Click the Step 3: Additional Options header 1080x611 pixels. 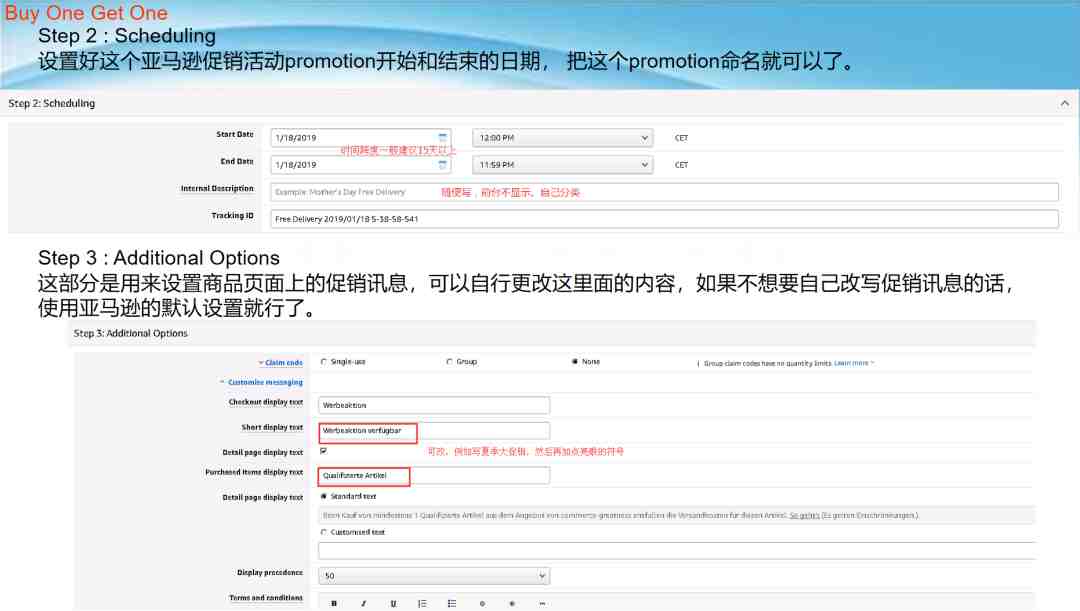tap(131, 333)
